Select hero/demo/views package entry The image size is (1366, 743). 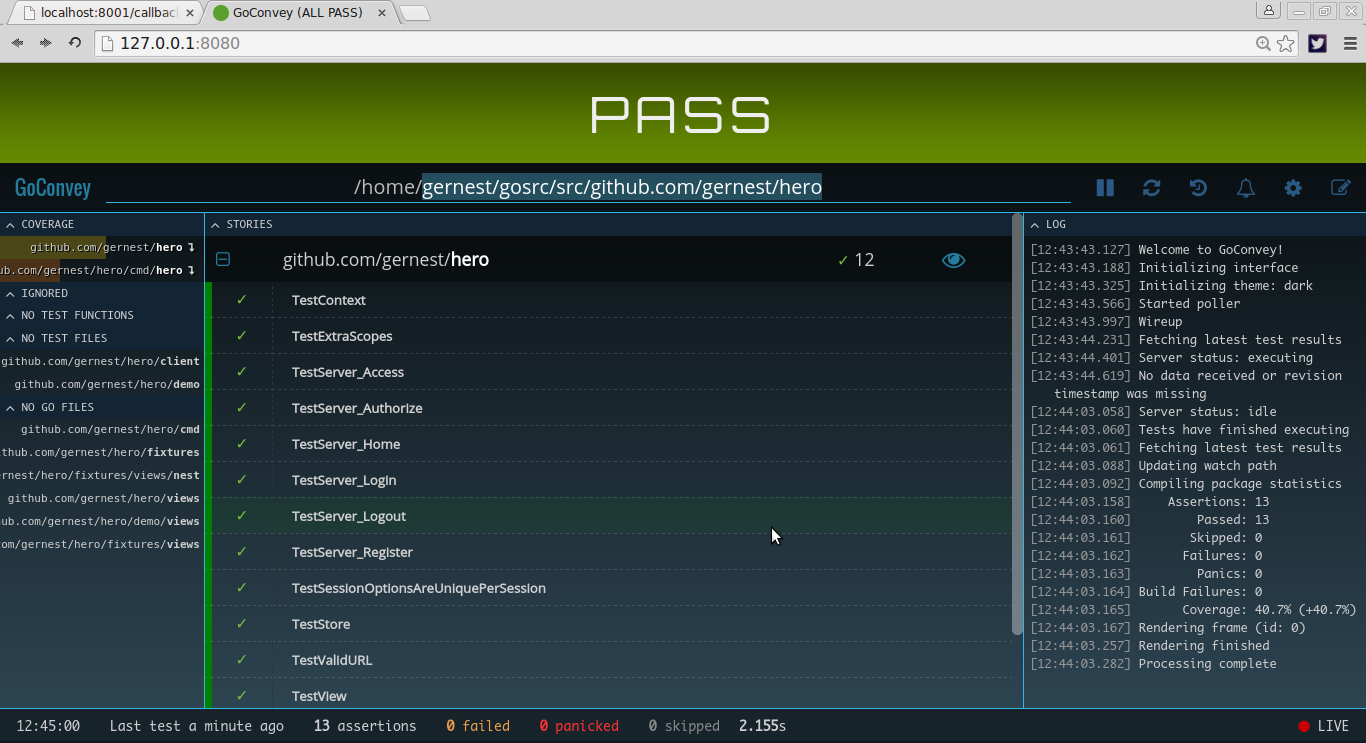tap(100, 522)
